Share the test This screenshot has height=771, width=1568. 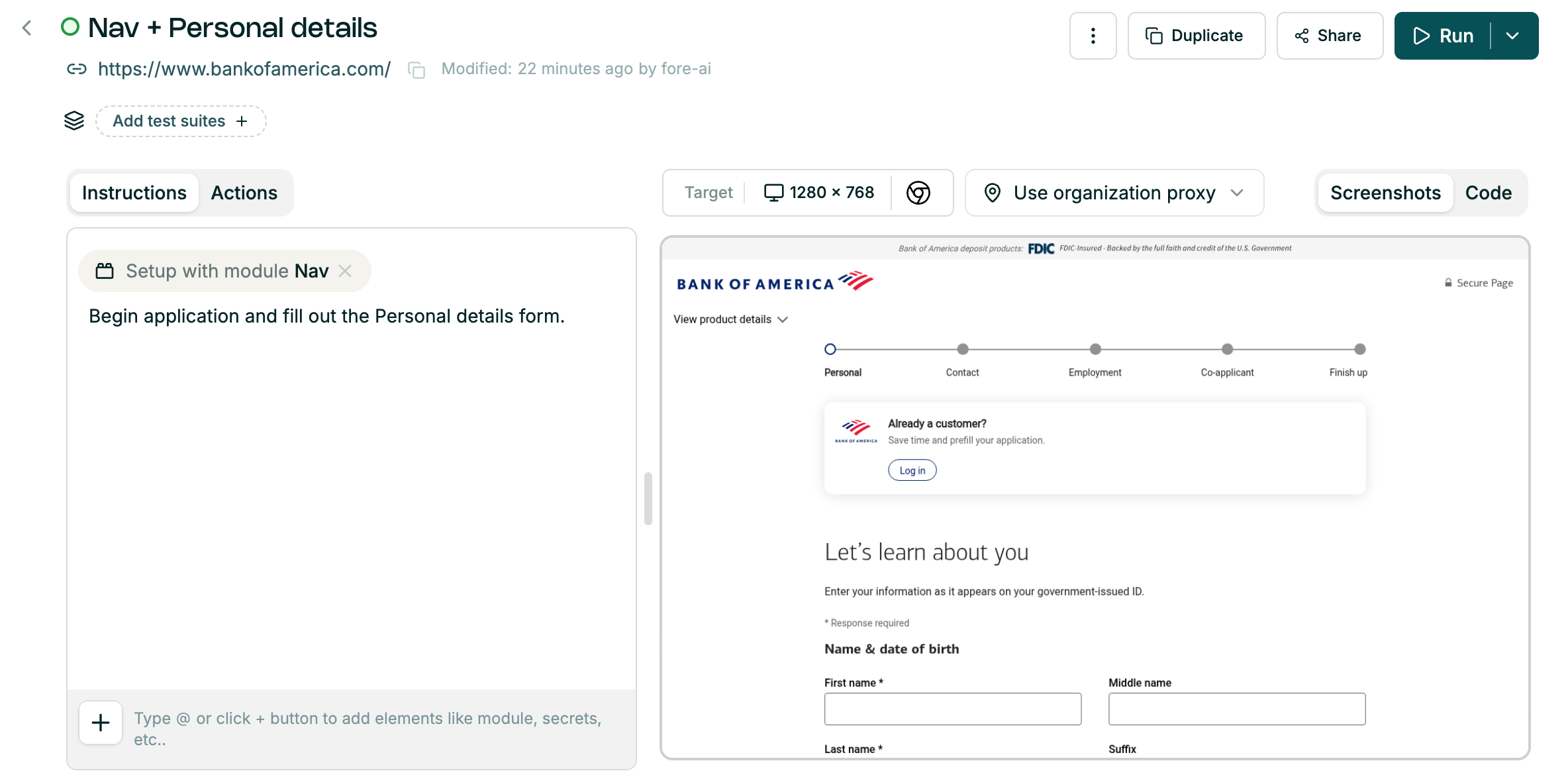pyautogui.click(x=1330, y=36)
